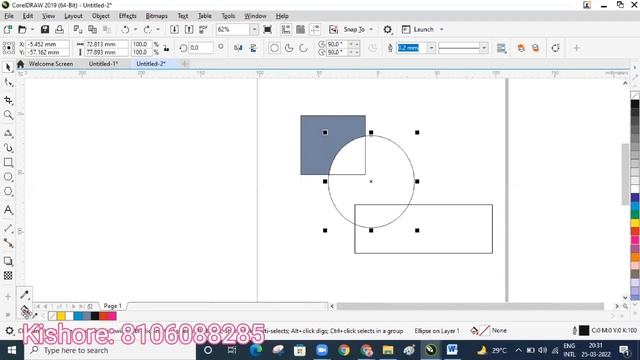Click the Save disk icon

[45, 29]
